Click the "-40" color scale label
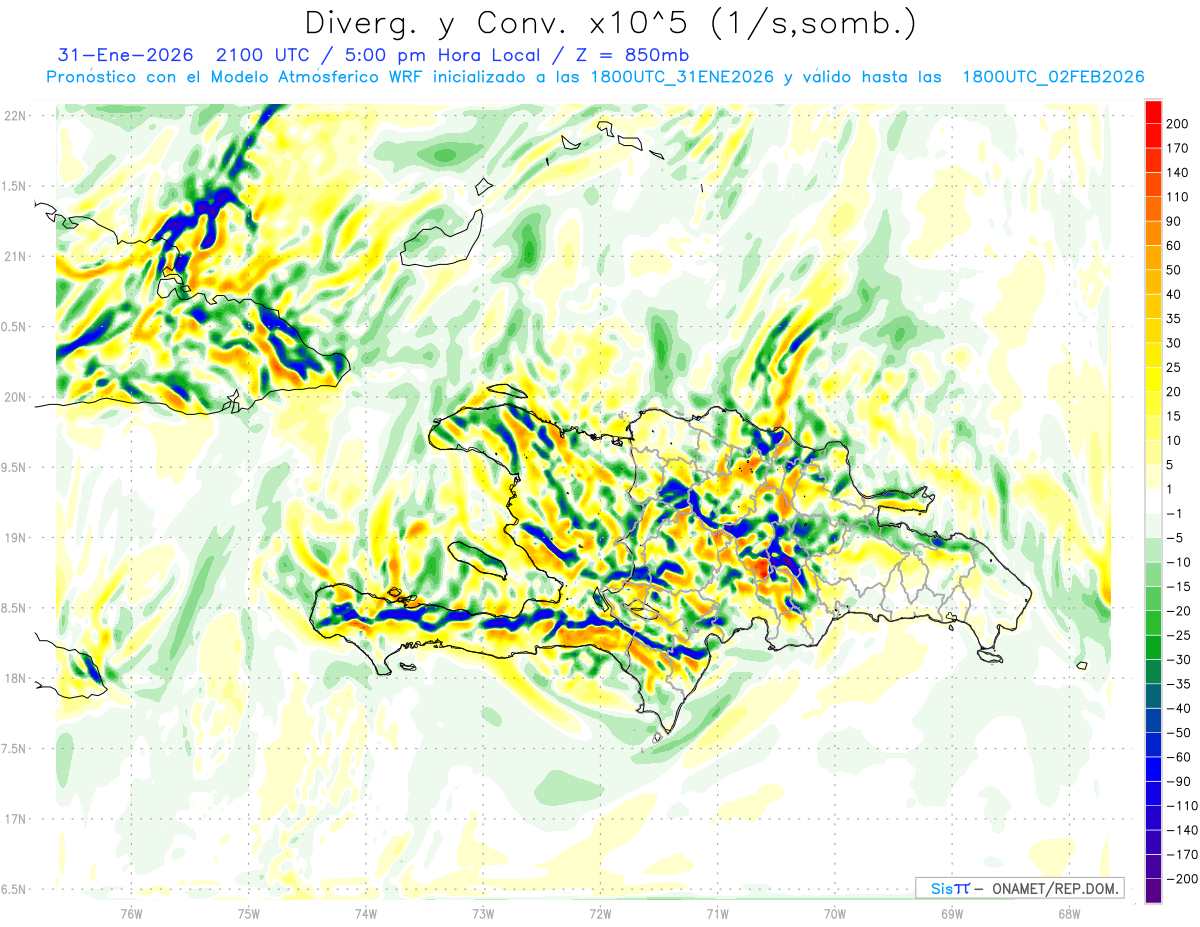Viewport: 1200px width, 927px height. (x=1178, y=708)
